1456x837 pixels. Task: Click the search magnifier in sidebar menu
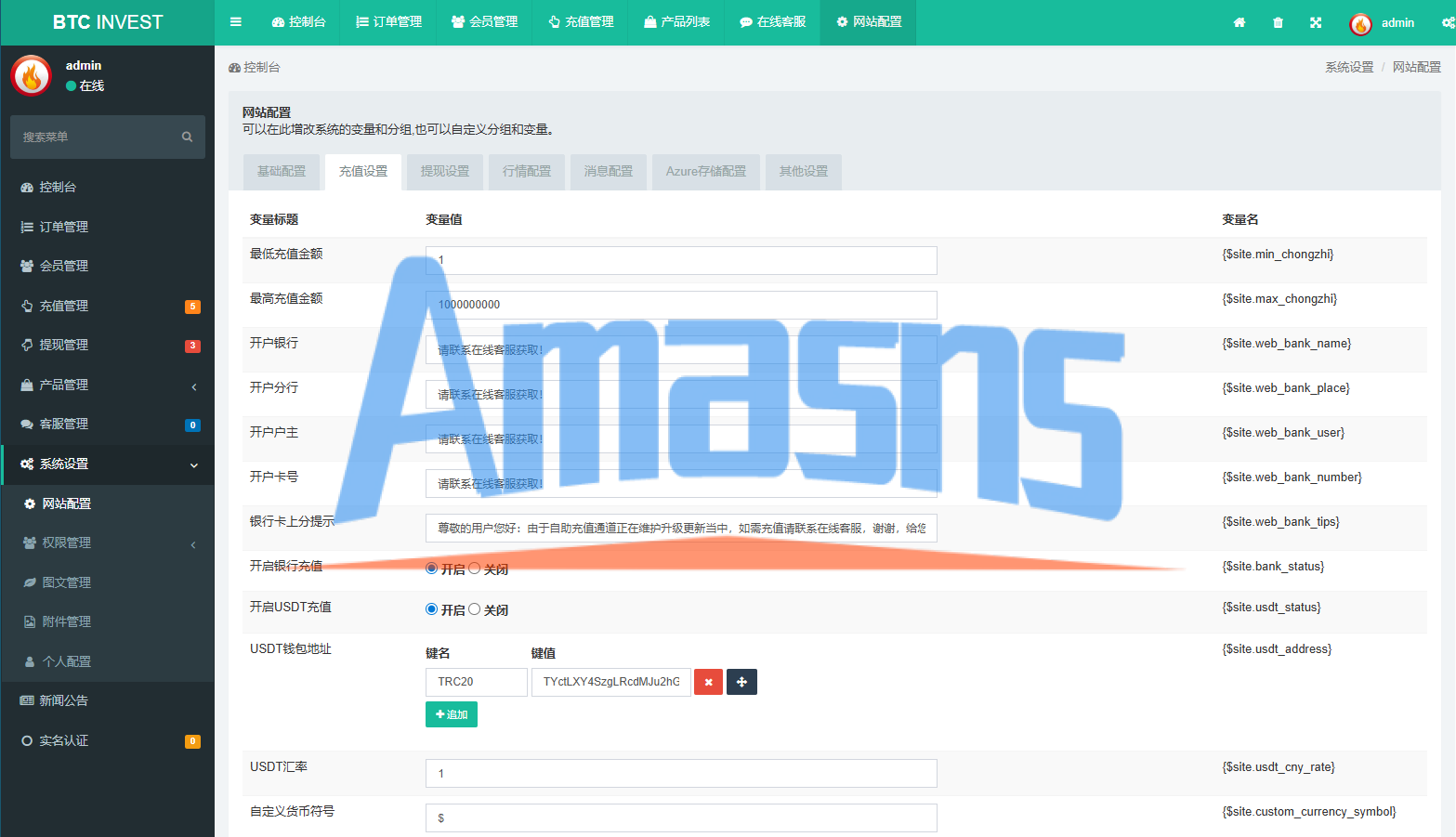tap(187, 137)
